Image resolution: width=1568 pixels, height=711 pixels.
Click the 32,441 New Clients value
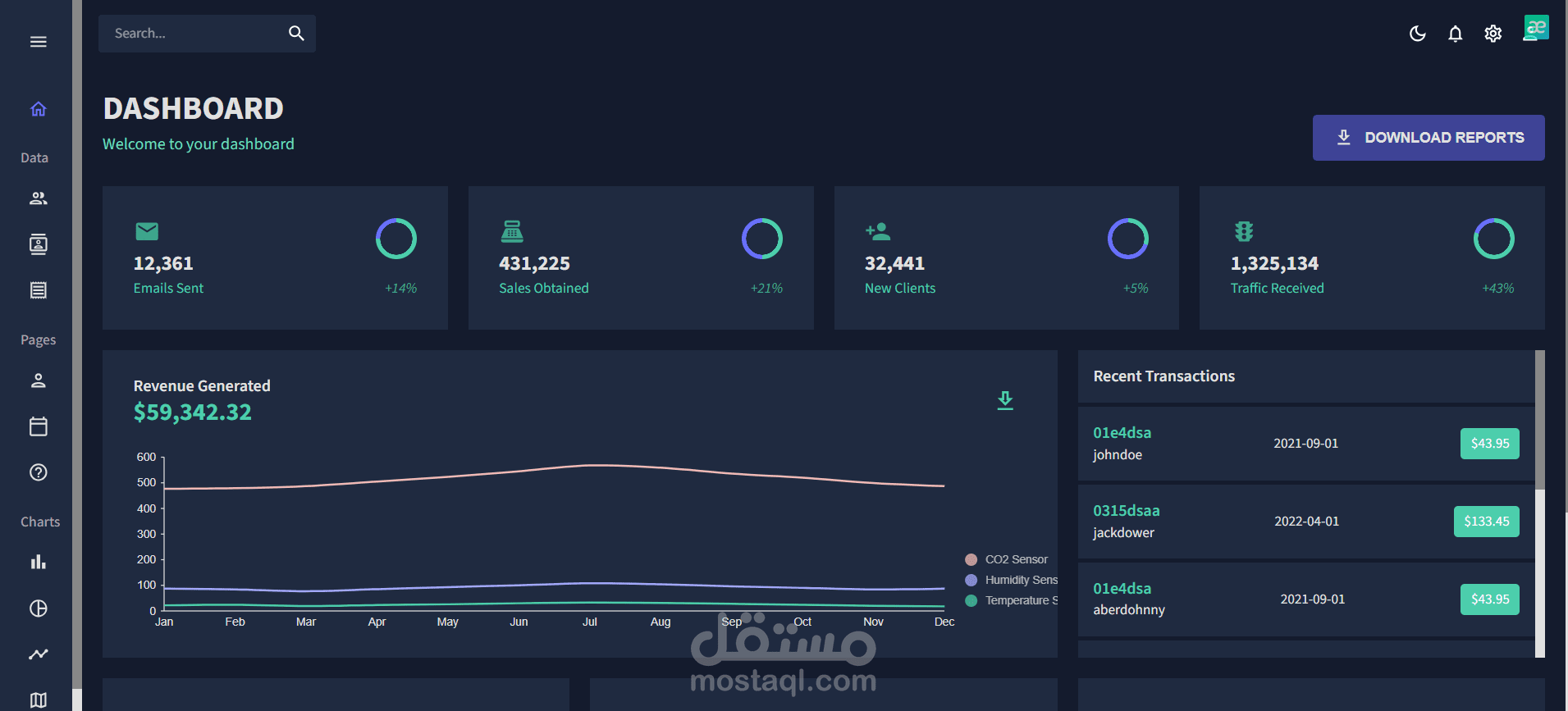(x=894, y=263)
